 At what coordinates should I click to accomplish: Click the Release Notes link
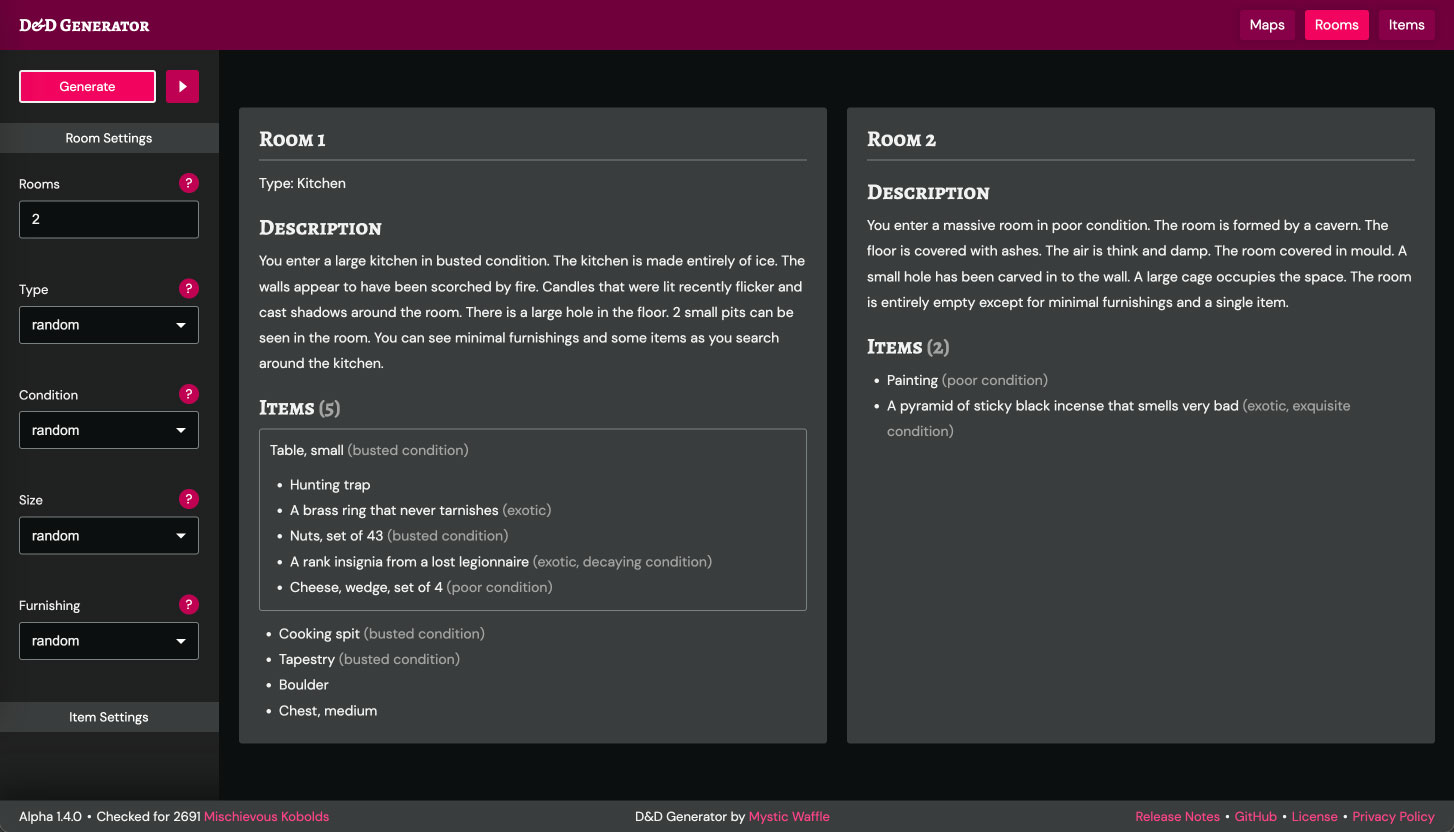tap(1177, 816)
